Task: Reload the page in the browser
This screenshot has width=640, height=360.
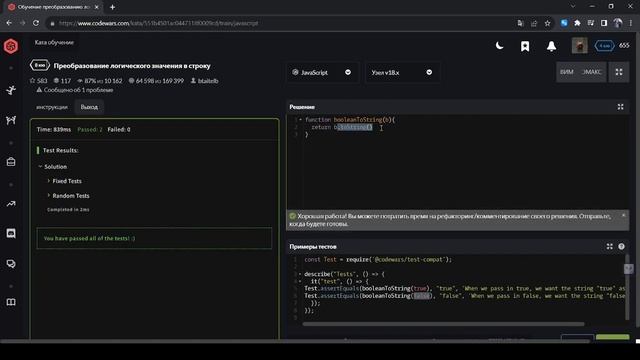Action: (x=36, y=23)
